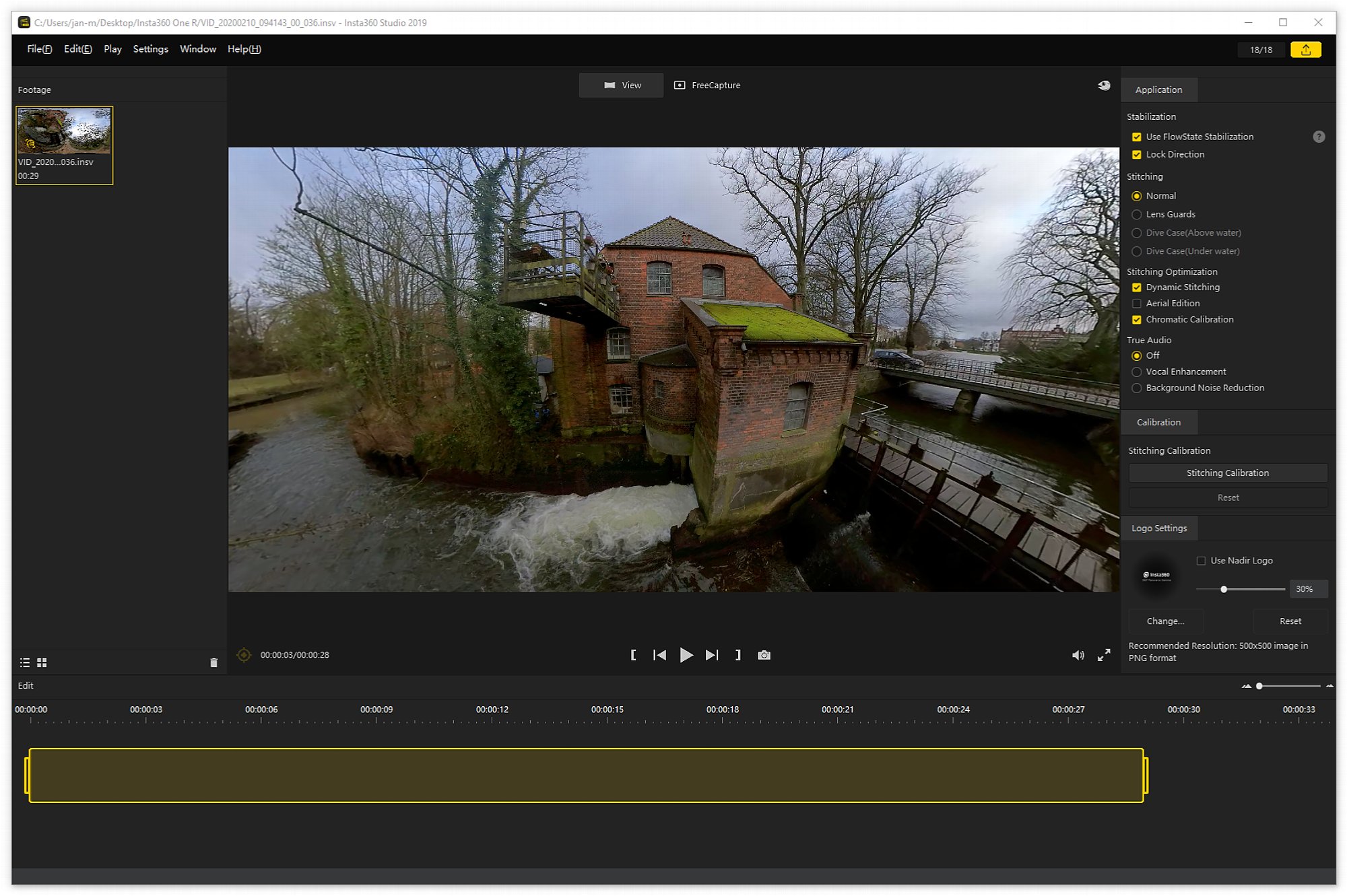Enable the Aerial Edition checkbox
The height and width of the screenshot is (896, 1347).
tap(1136, 304)
